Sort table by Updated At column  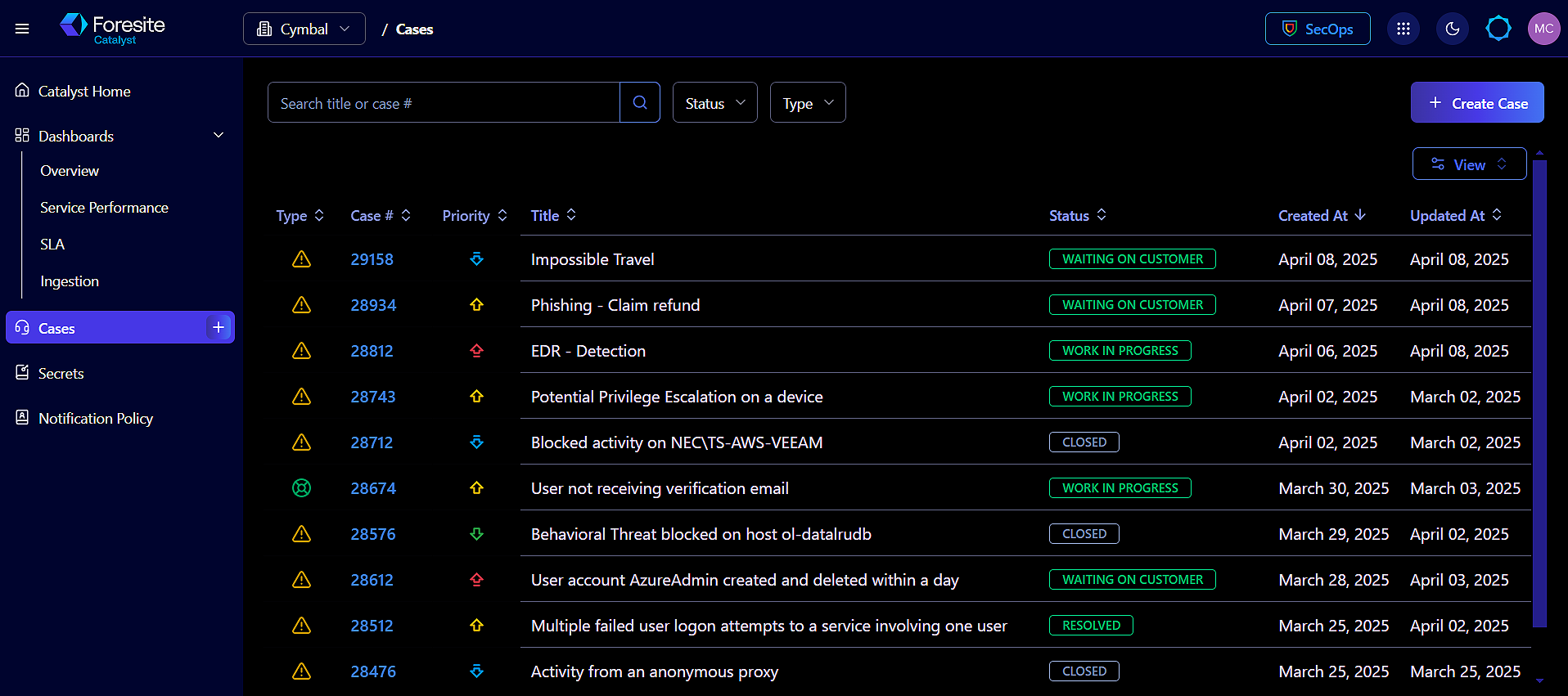[1456, 215]
